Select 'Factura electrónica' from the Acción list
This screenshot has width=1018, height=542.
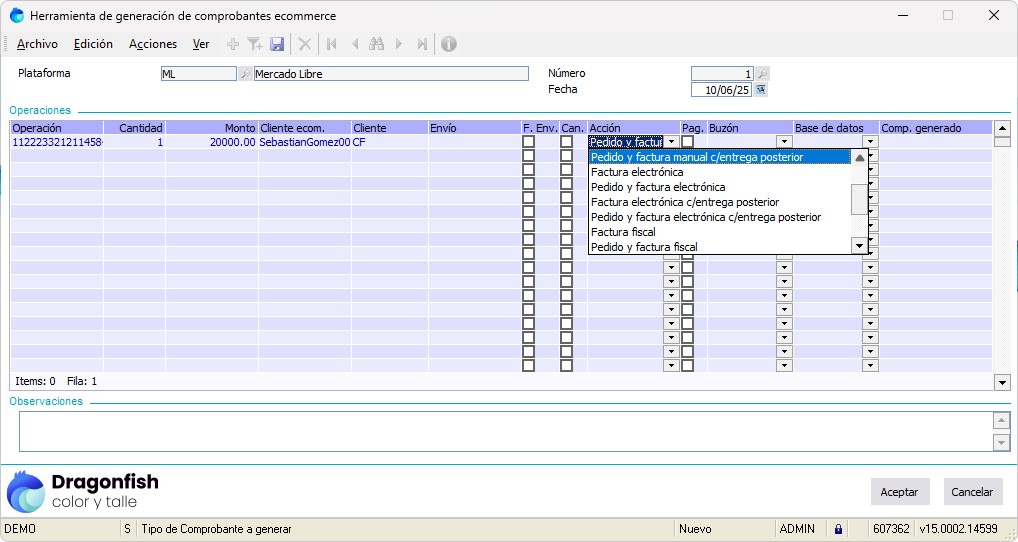[x=637, y=172]
